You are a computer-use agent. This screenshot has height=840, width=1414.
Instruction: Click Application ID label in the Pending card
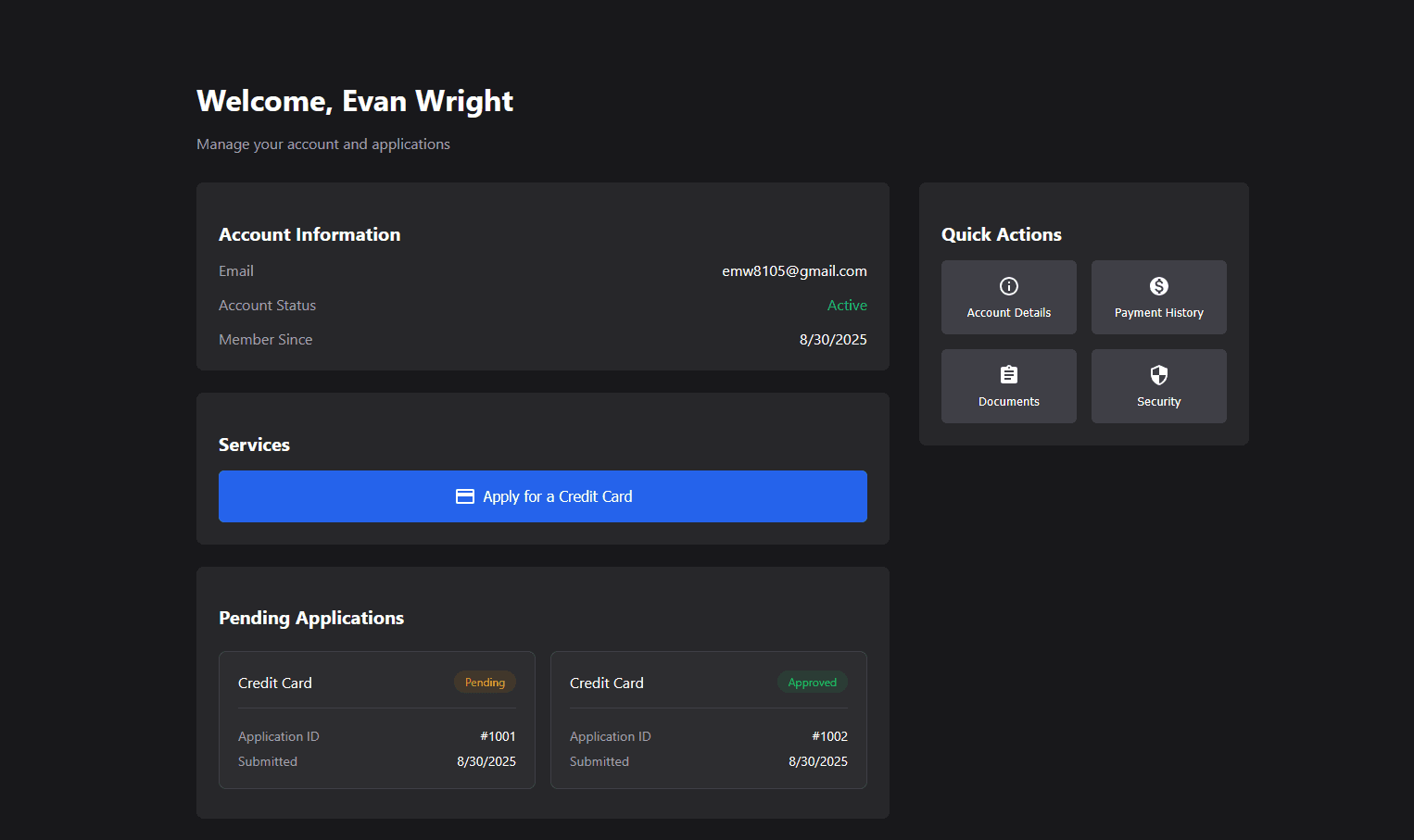(278, 736)
